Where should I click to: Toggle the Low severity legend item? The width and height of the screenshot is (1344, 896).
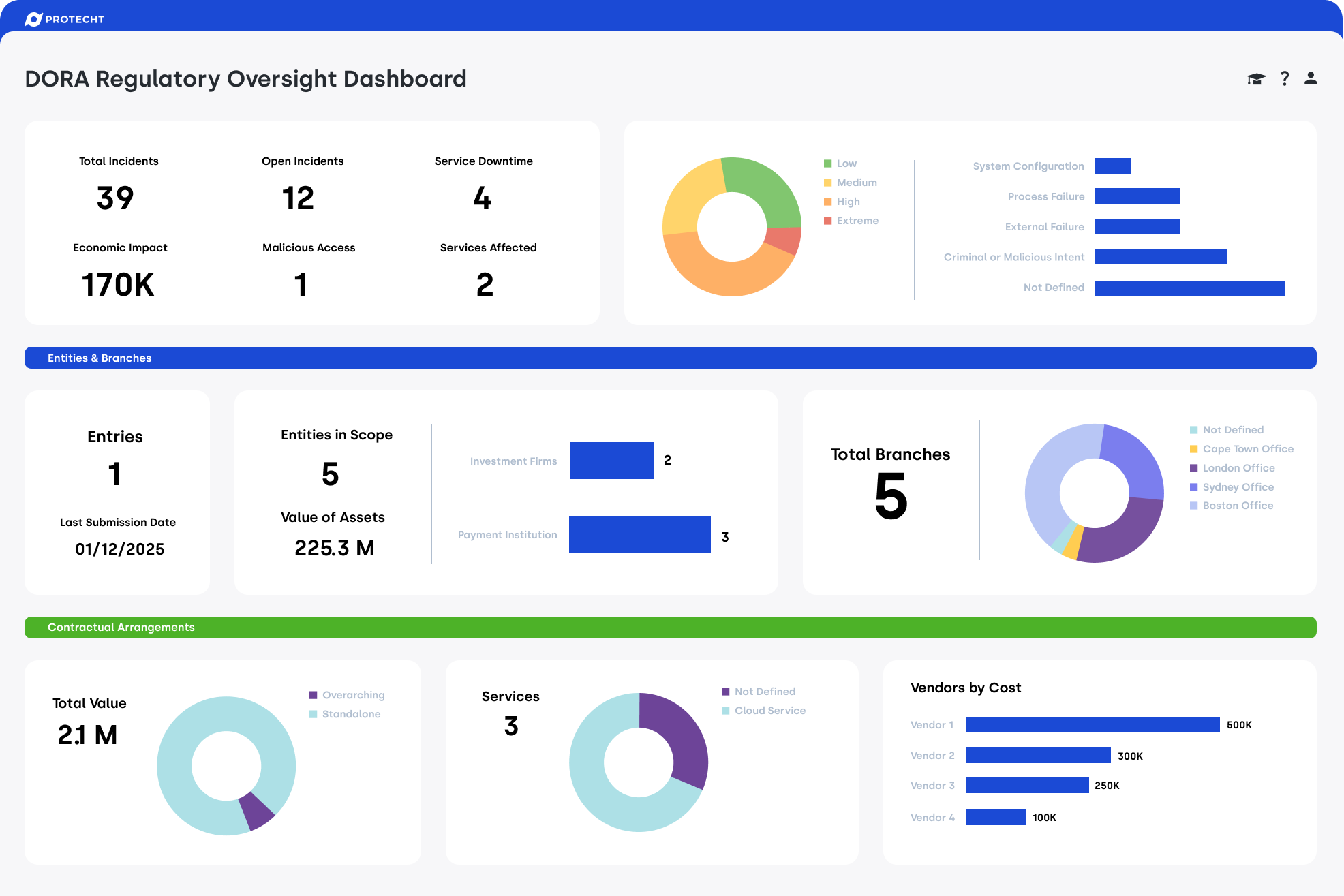pos(846,164)
